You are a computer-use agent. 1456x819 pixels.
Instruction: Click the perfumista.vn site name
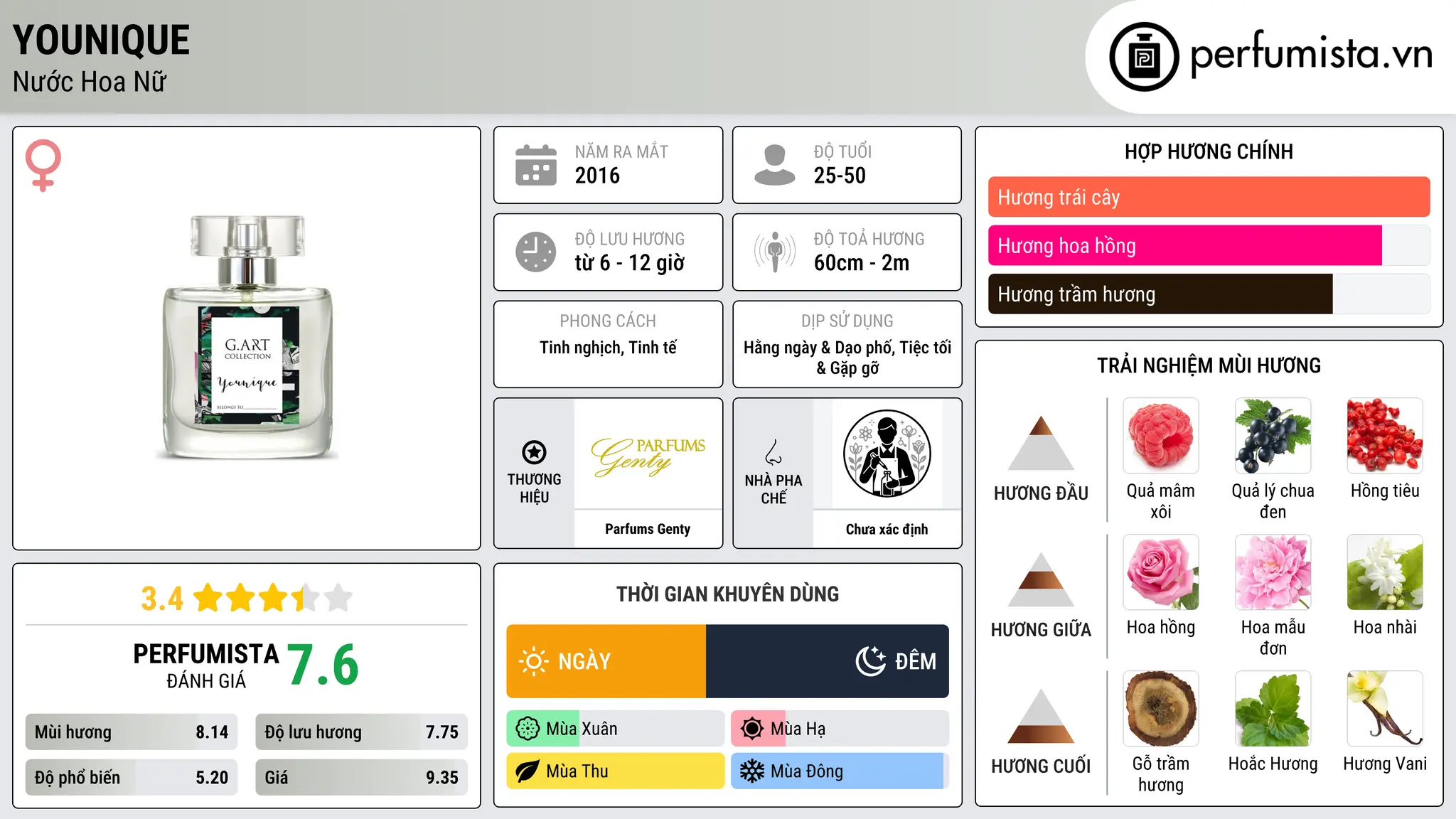[1311, 54]
